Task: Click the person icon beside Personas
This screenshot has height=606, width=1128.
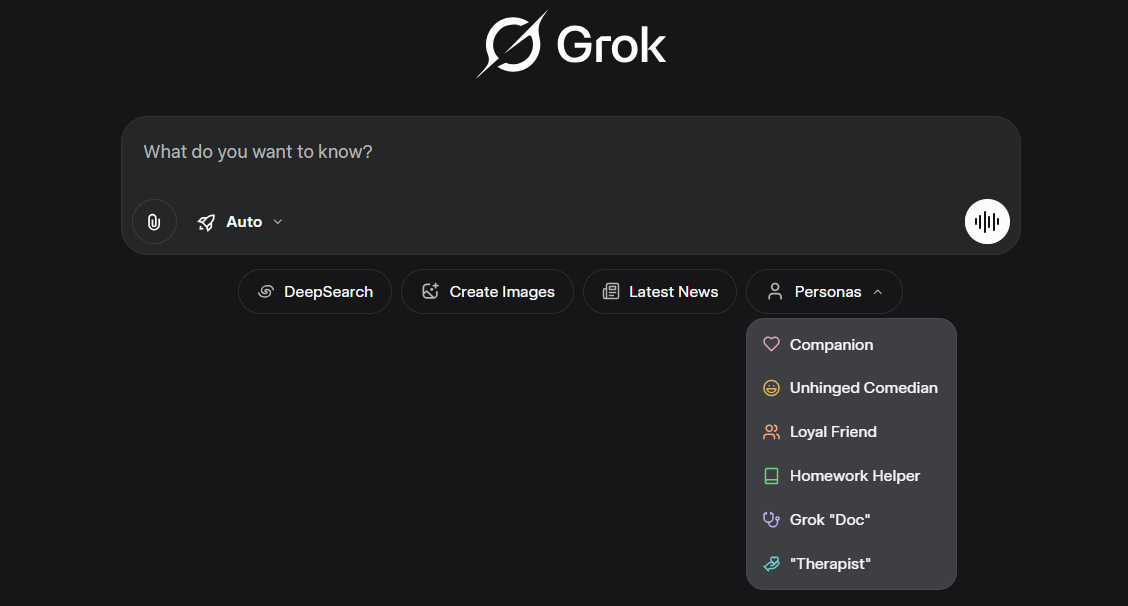Action: click(773, 291)
